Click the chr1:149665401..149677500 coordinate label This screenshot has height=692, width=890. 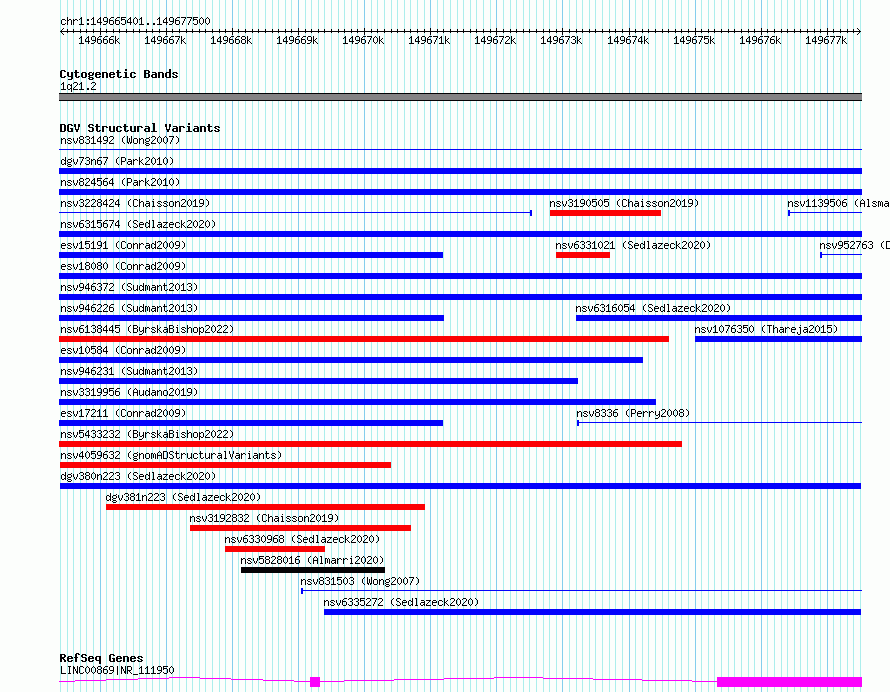[135, 22]
